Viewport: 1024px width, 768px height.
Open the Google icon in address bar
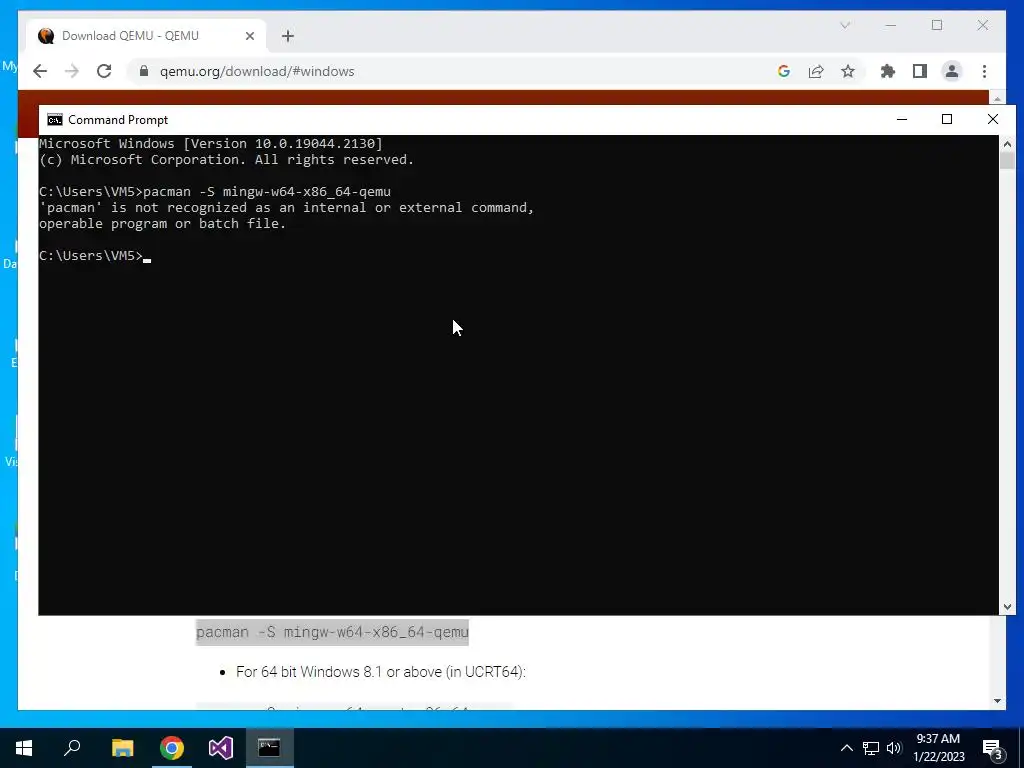pyautogui.click(x=784, y=71)
